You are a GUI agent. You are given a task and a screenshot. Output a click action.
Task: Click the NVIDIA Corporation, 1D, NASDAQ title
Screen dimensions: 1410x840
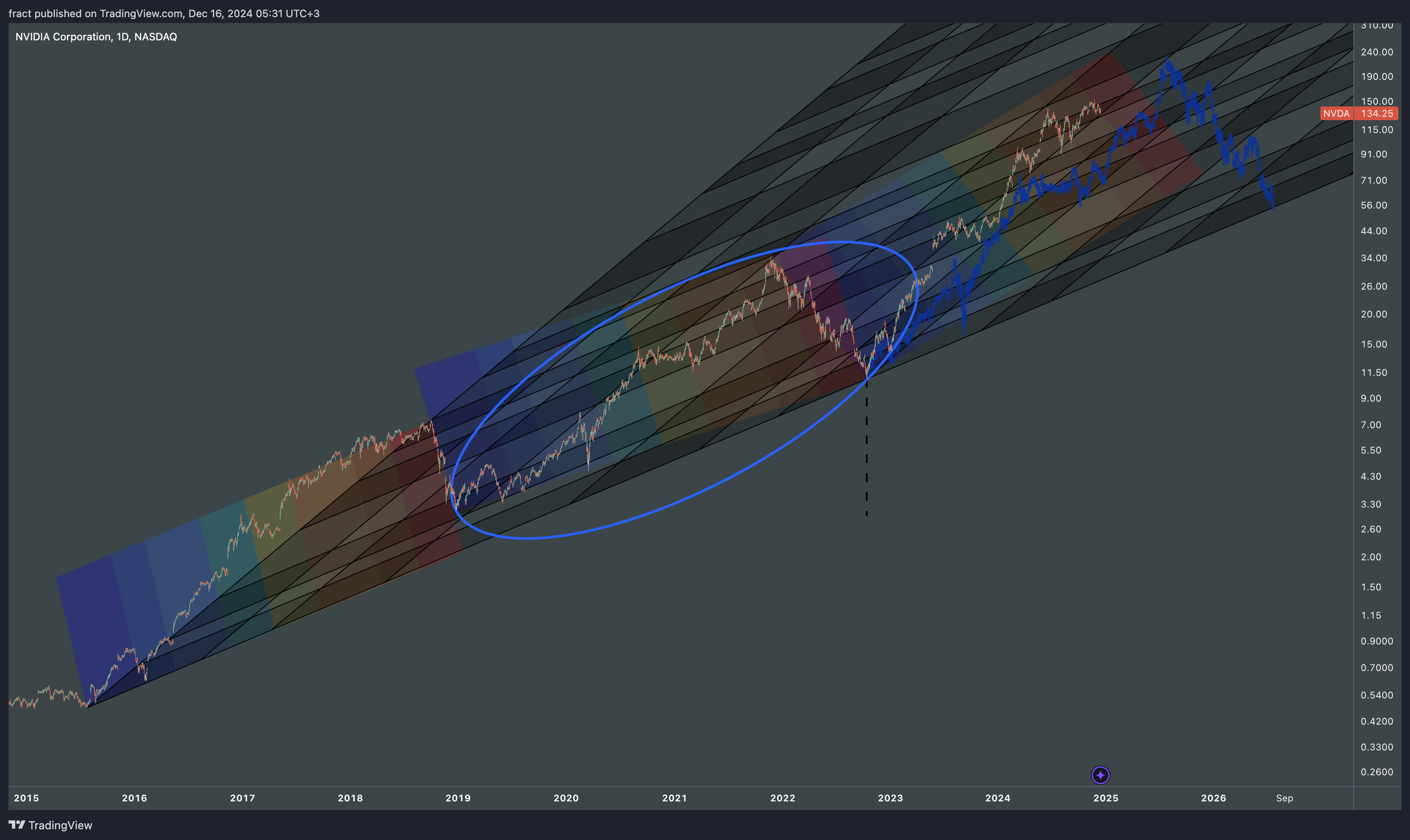coord(96,37)
